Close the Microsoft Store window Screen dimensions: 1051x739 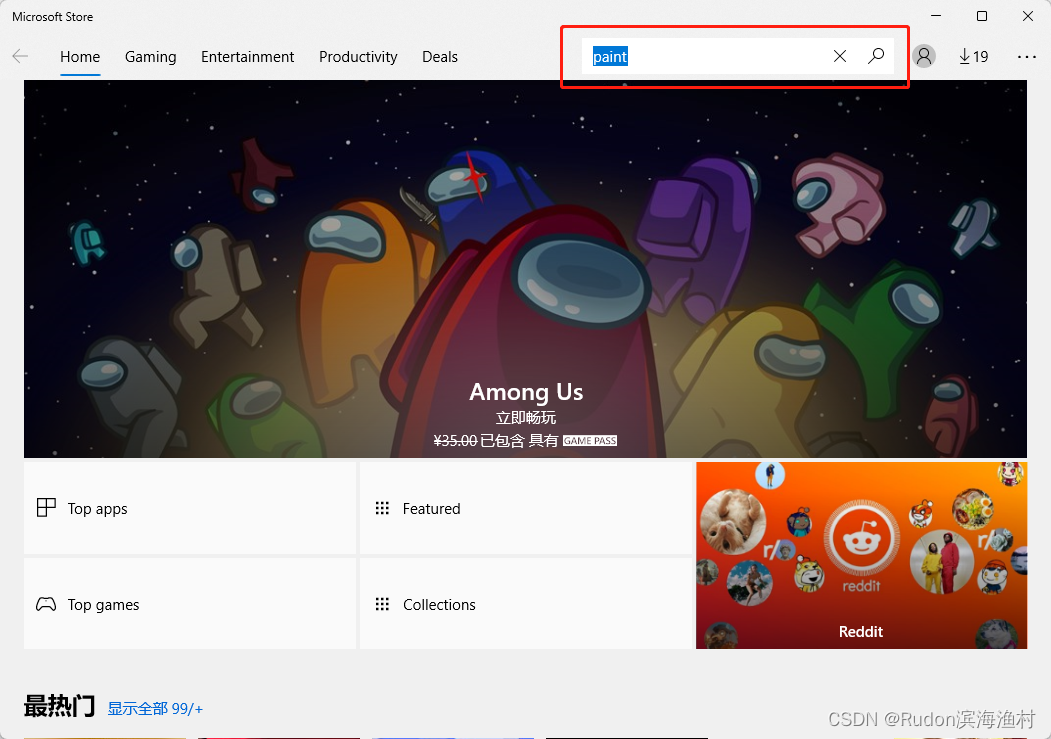coord(1028,16)
